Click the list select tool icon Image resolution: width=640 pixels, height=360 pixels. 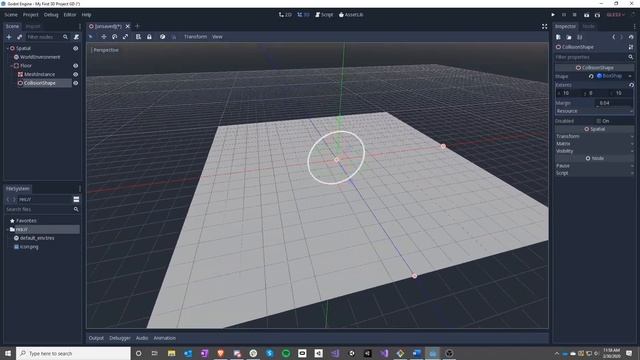pyautogui.click(x=138, y=37)
